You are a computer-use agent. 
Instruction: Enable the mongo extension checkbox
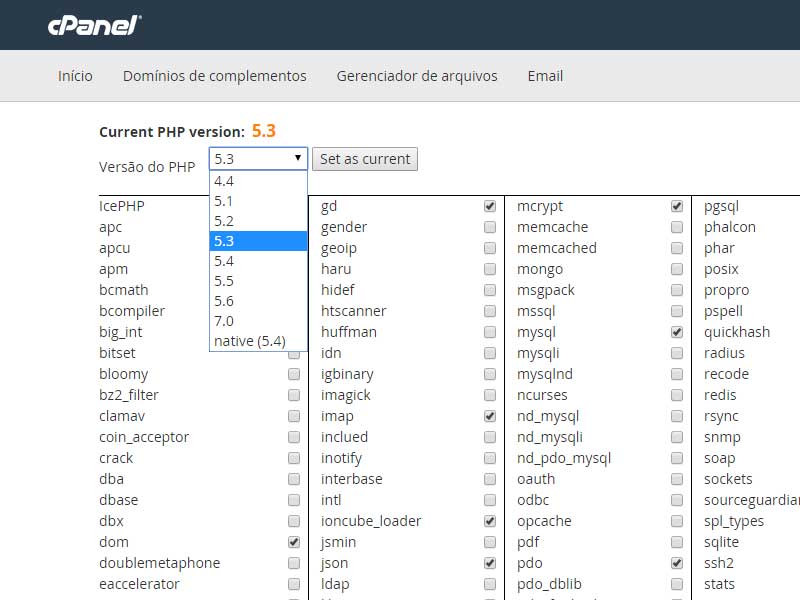(x=677, y=269)
